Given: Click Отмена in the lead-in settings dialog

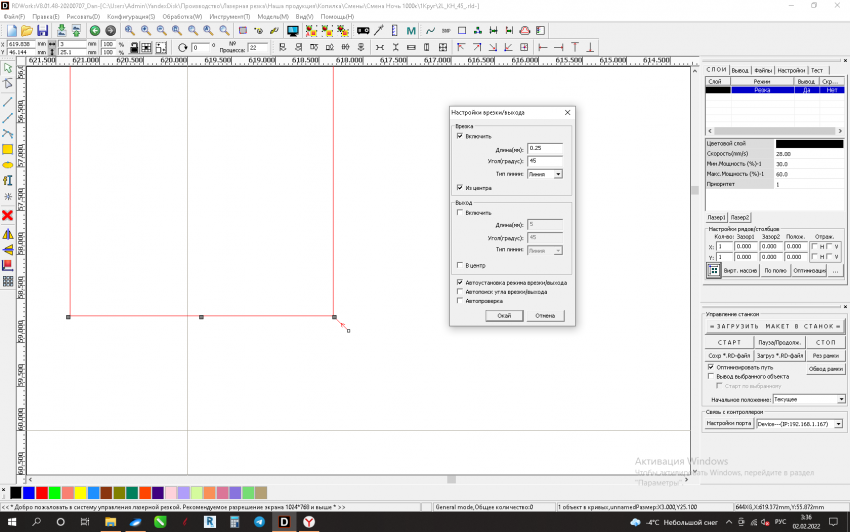Looking at the screenshot, I should (545, 316).
